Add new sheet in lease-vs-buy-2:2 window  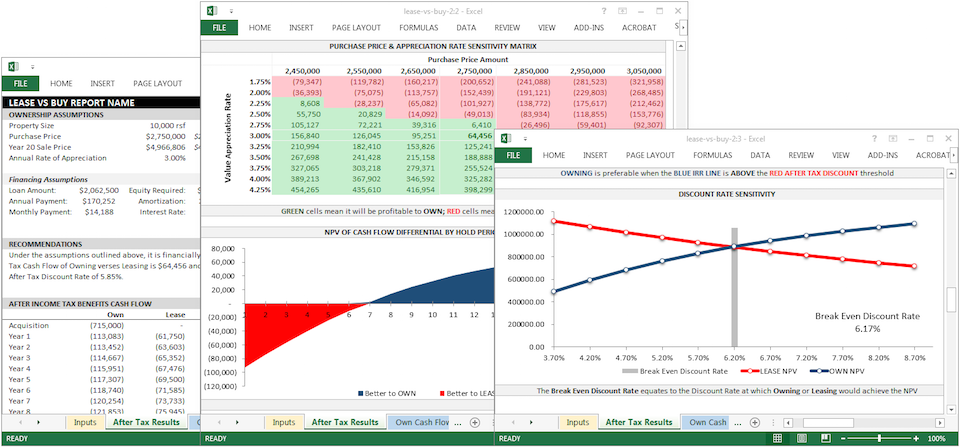[474, 422]
